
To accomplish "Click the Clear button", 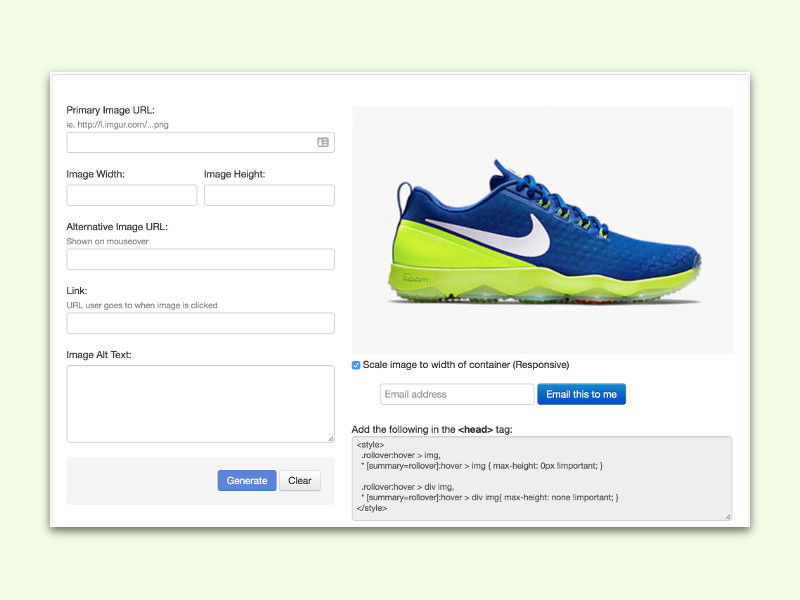I will click(300, 481).
